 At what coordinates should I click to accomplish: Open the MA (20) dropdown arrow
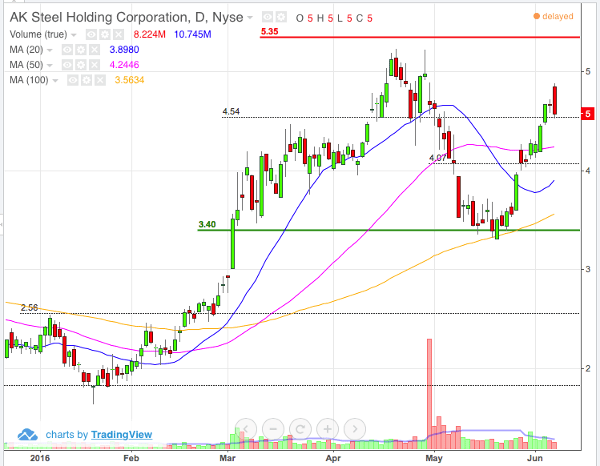click(x=49, y=50)
